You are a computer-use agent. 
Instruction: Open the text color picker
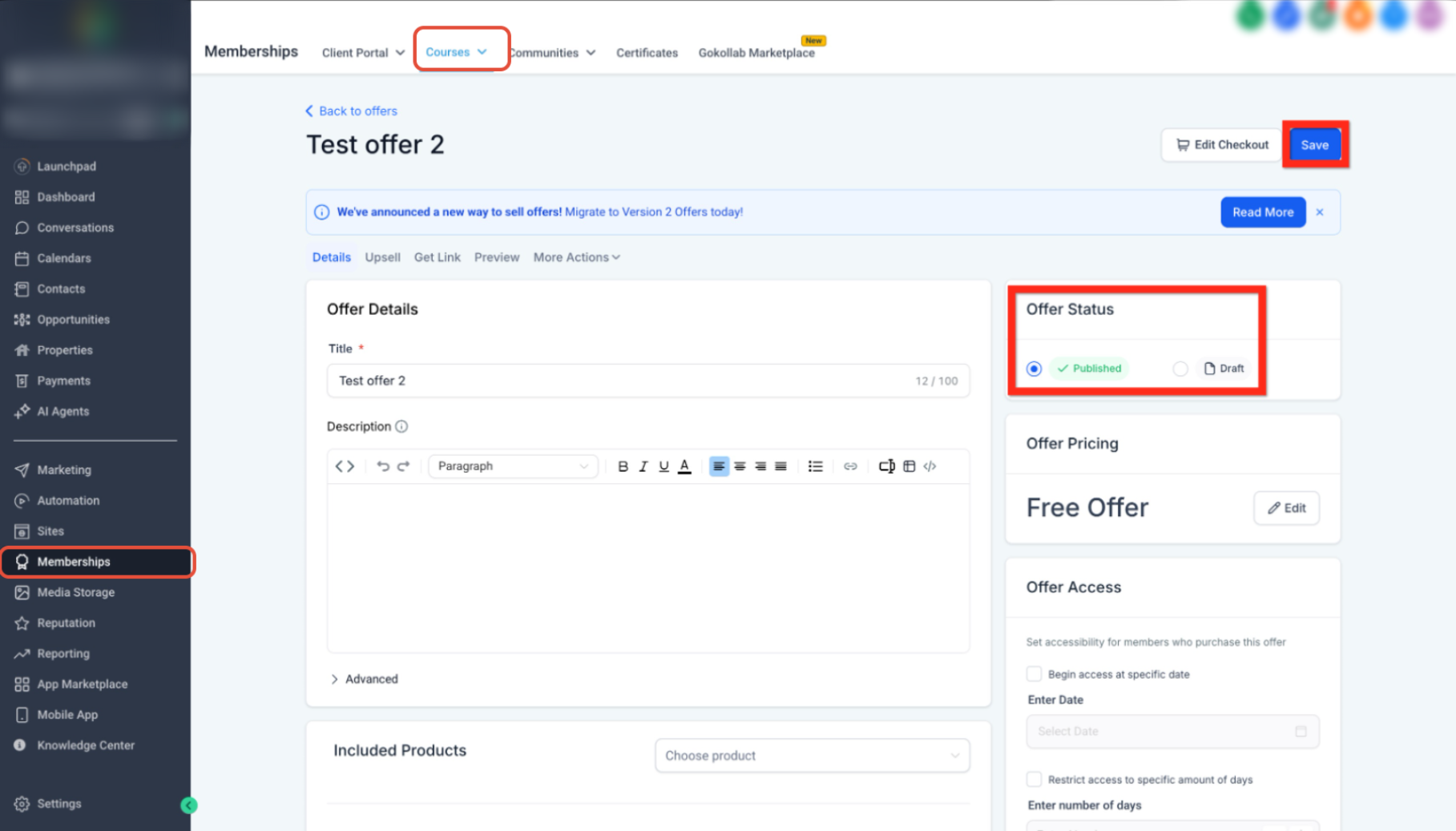[684, 466]
